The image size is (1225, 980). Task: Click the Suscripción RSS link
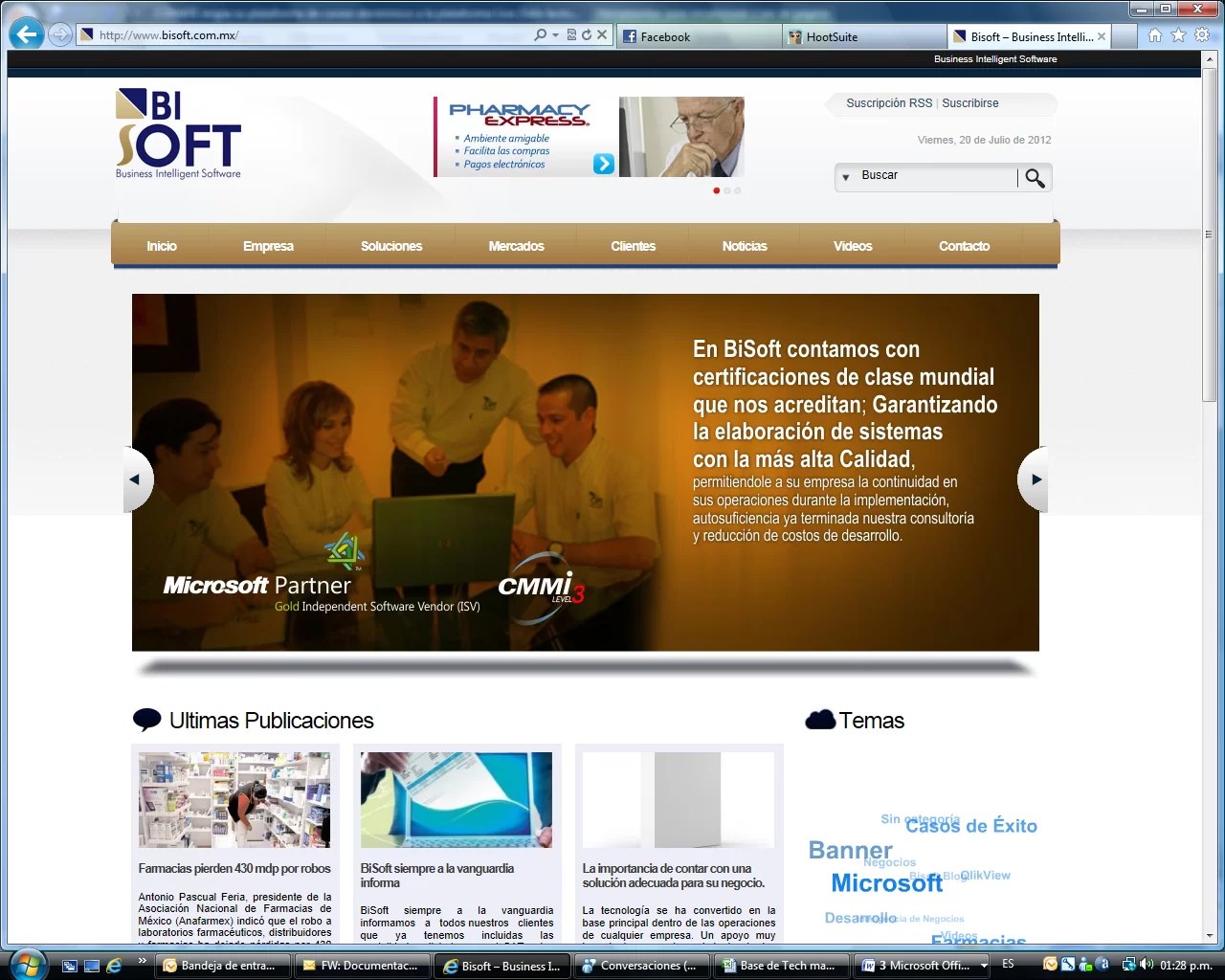point(889,103)
